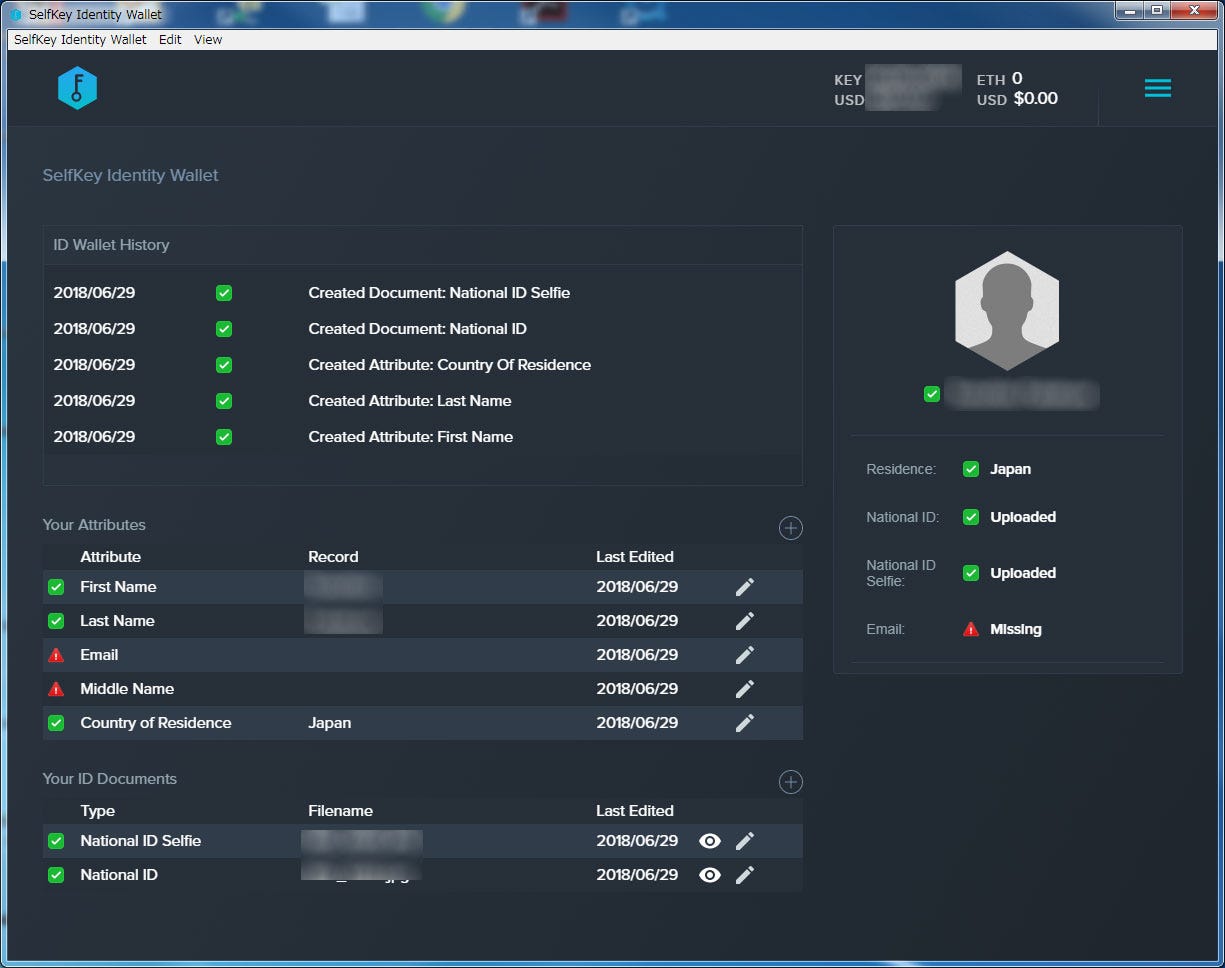Click the SelfKey Identity Wallet page heading
The image size is (1225, 968).
[x=130, y=175]
